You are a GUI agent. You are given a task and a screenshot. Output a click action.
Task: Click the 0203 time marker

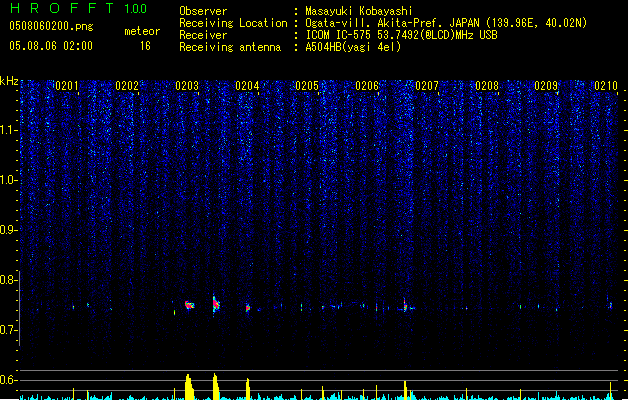[x=187, y=86]
